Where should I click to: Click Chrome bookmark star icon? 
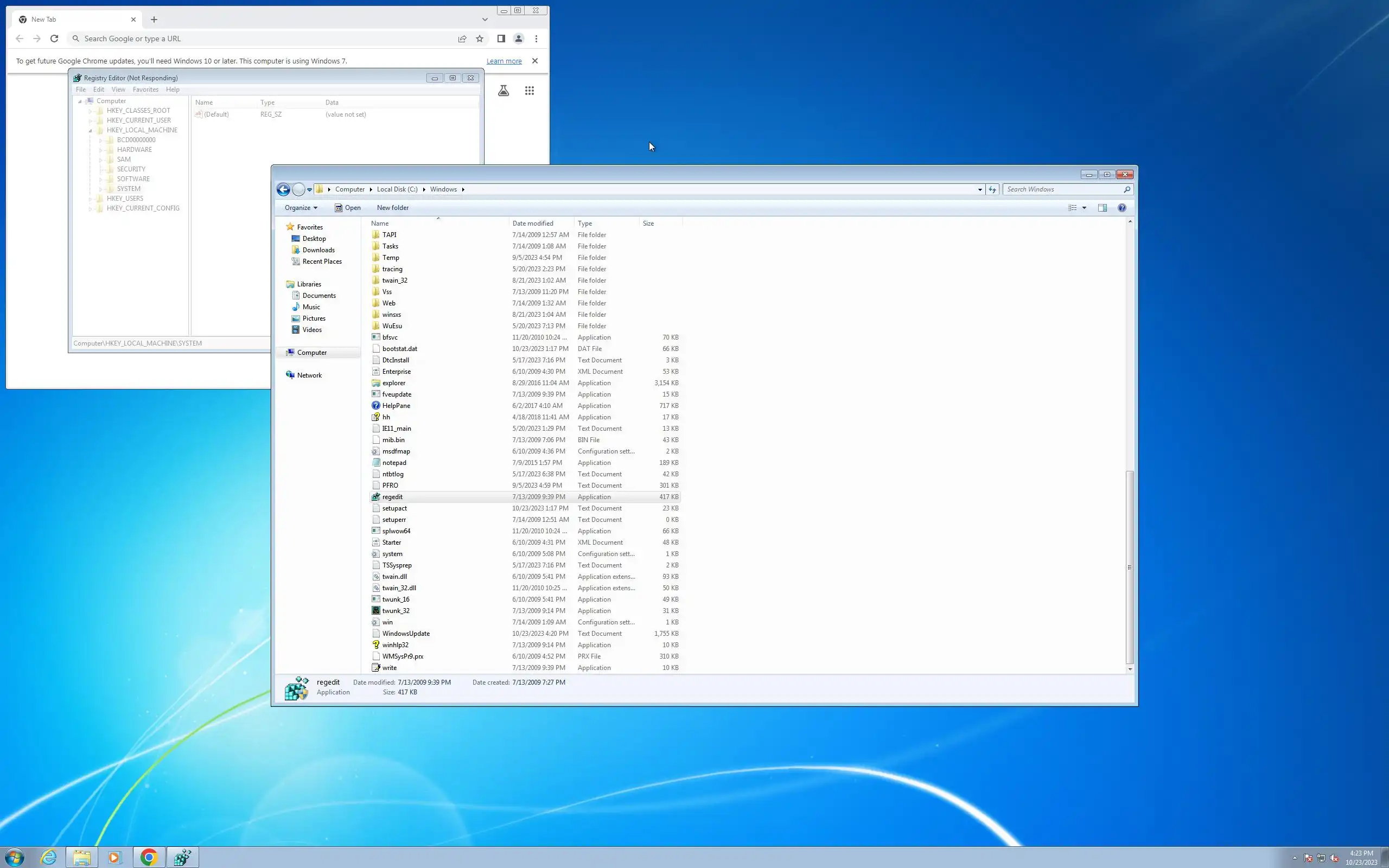479,39
